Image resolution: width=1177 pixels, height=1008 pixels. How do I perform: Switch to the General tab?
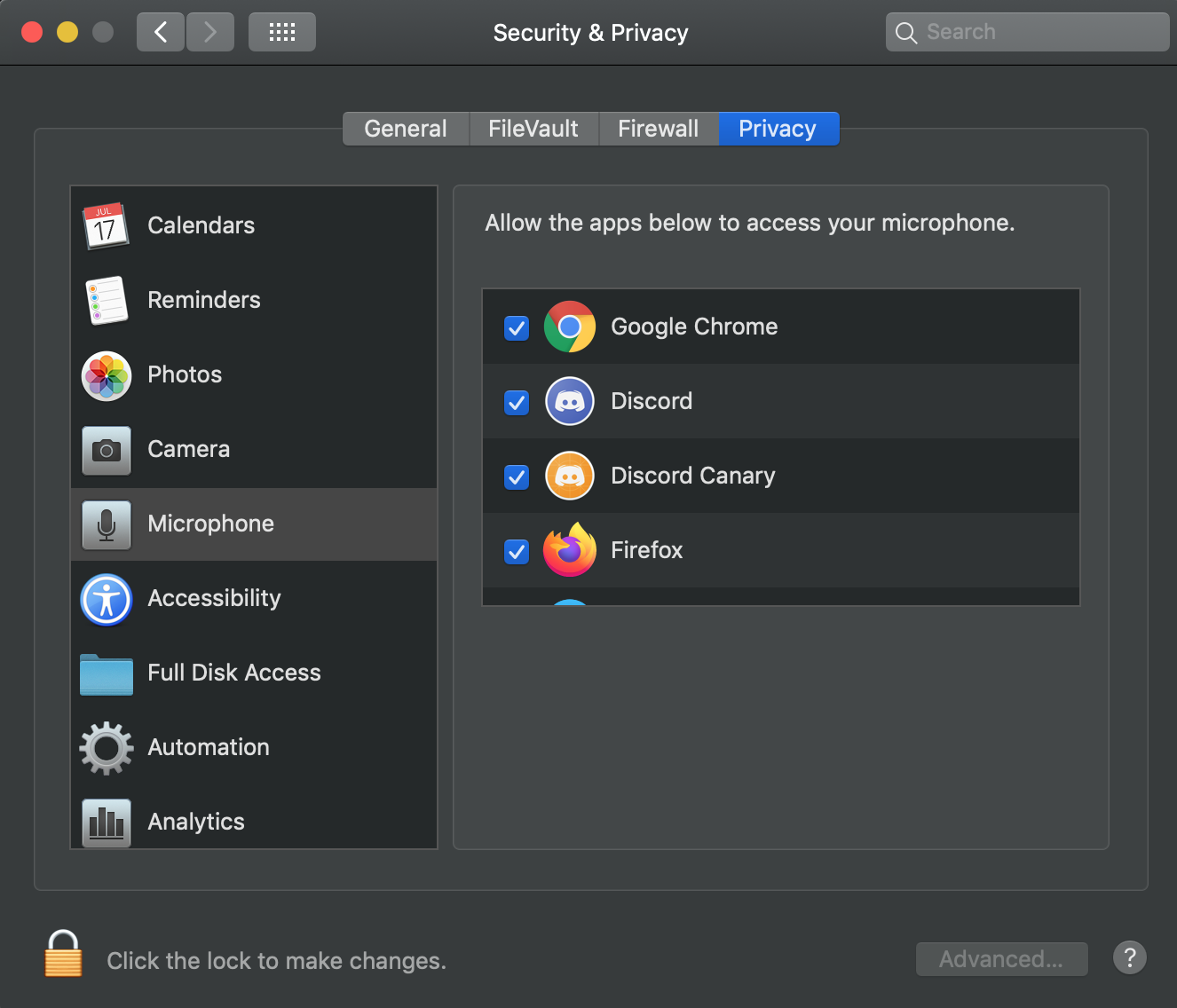pos(406,129)
